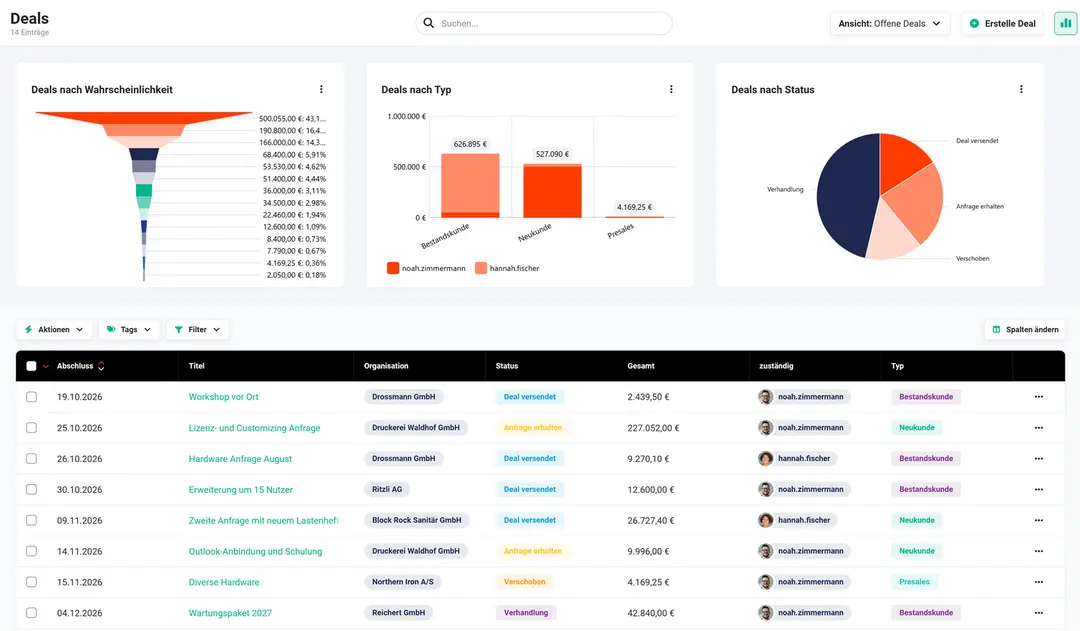Click the Block Rock Sanitär GmbH tag
Viewport: 1080px width, 631px height.
417,520
